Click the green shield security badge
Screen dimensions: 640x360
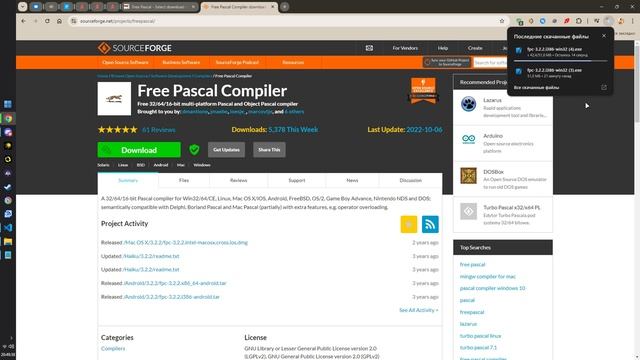(x=194, y=150)
